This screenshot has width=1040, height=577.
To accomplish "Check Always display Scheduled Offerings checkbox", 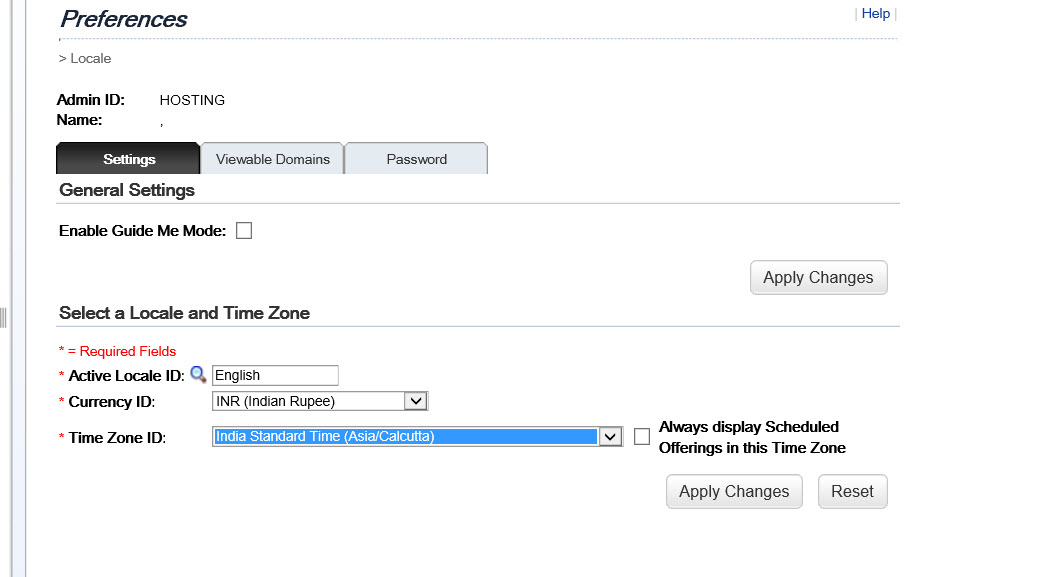I will (x=642, y=436).
